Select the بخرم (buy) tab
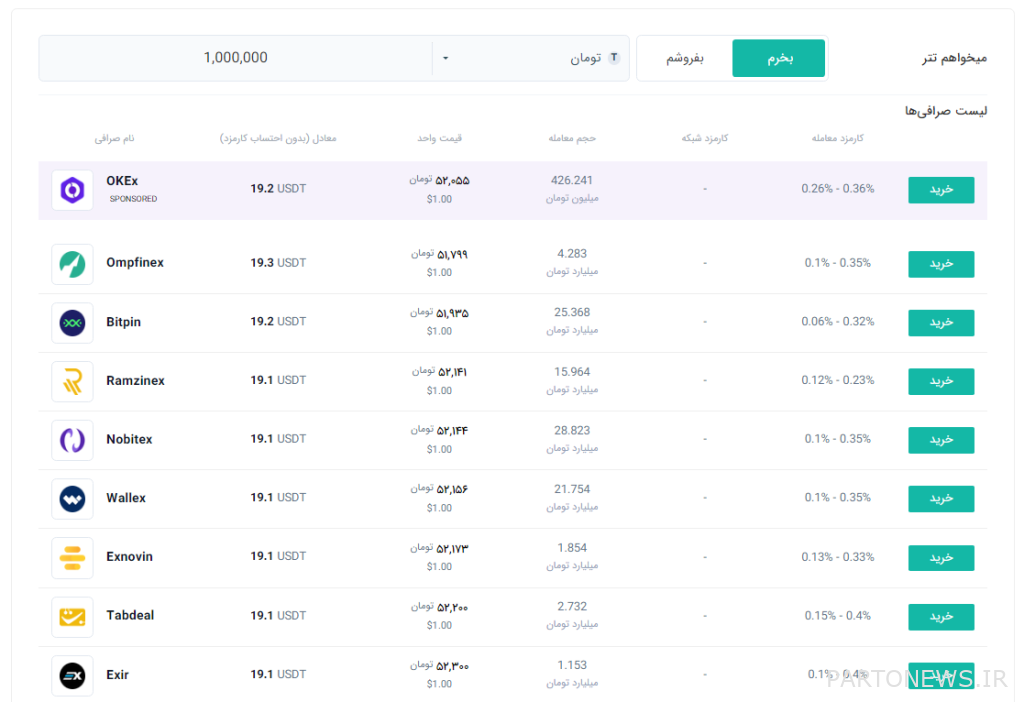Screen dimensions: 1024x702 [x=778, y=58]
